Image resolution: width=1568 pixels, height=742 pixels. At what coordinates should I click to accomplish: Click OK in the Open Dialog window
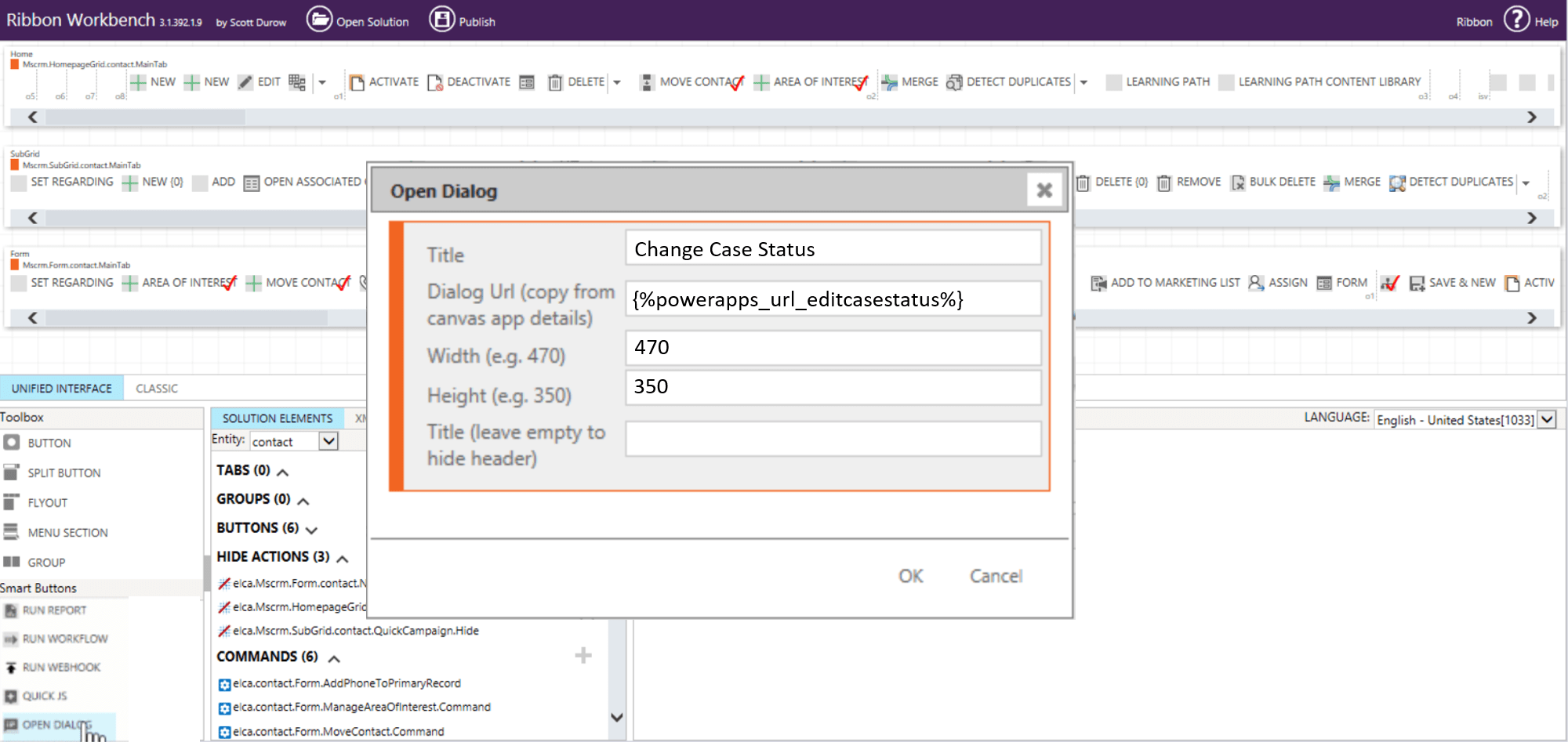tap(910, 576)
